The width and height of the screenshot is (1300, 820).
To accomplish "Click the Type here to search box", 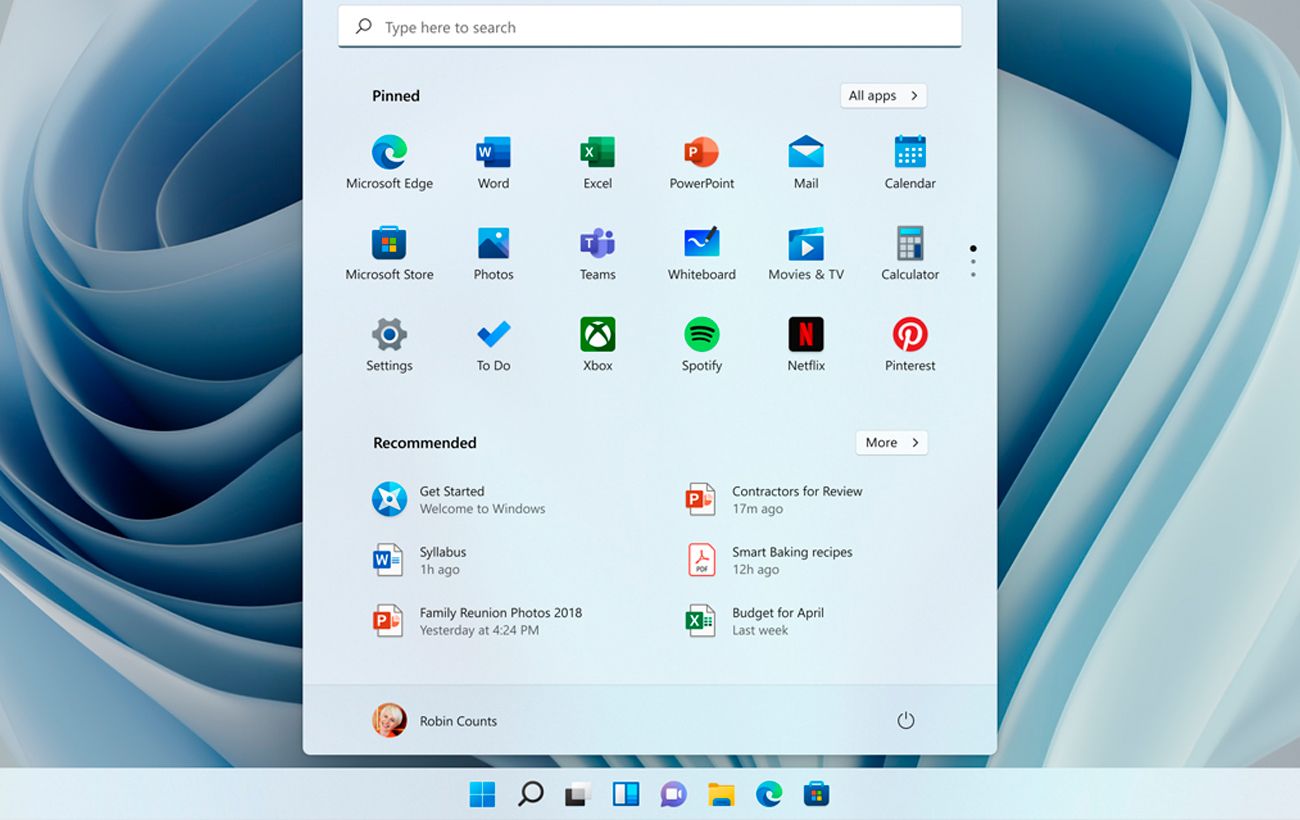I will tap(650, 28).
